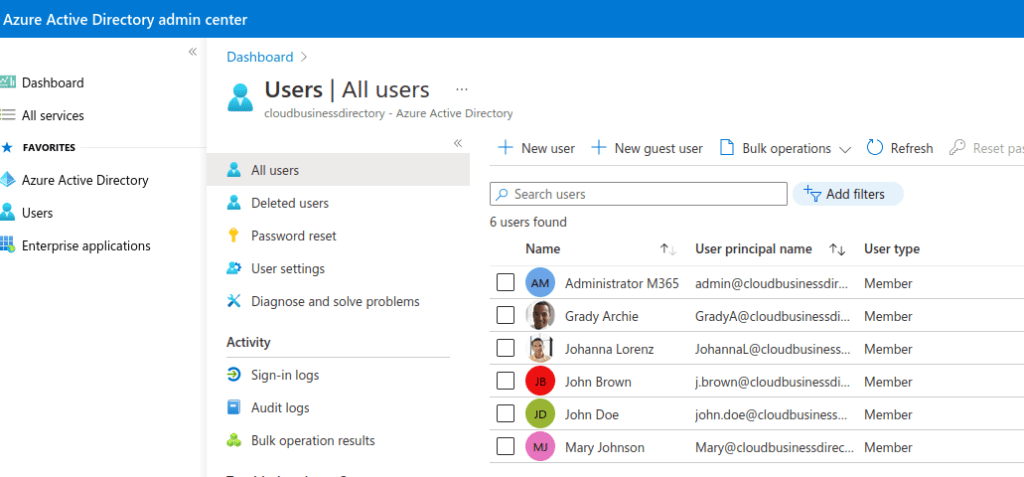Click the MJ avatar for Mary Johnson
1024x477 pixels.
click(540, 447)
